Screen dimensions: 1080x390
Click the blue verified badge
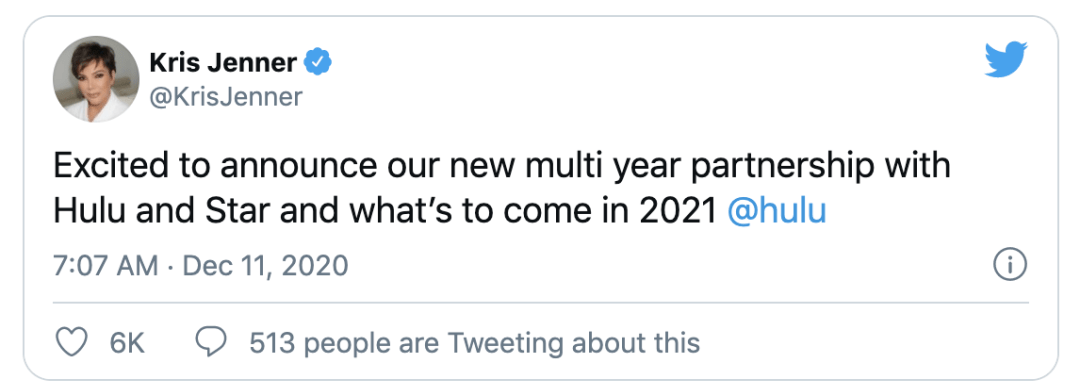pos(318,63)
